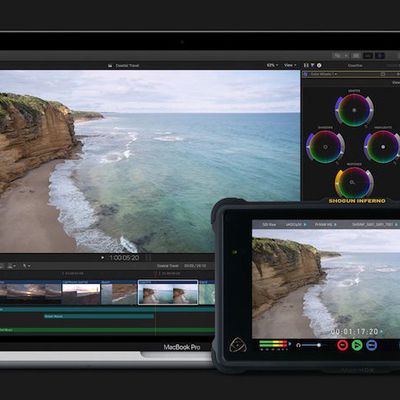Select the green music track in timeline
This screenshot has width=400, height=400.
tap(107, 330)
